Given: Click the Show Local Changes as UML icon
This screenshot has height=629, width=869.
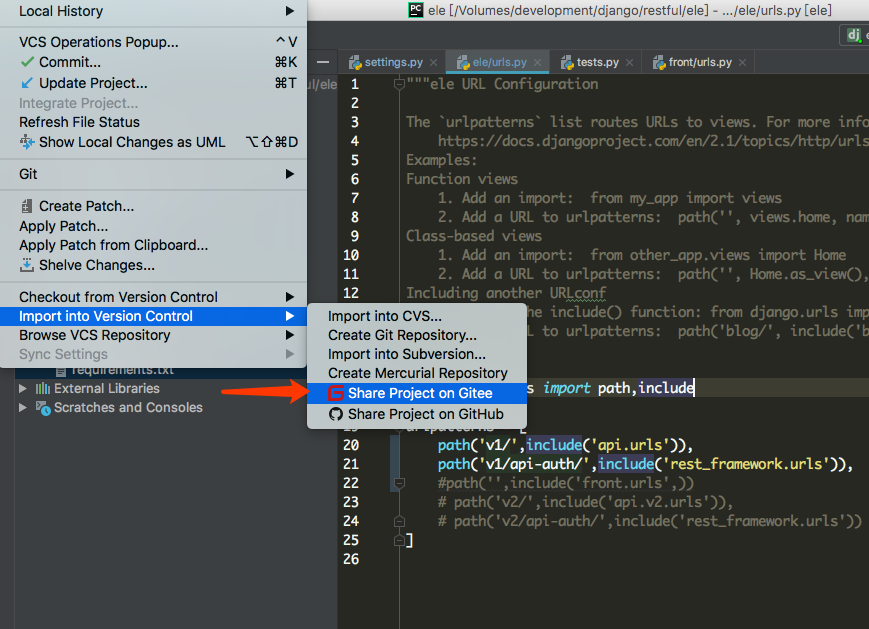Looking at the screenshot, I should 27,142.
